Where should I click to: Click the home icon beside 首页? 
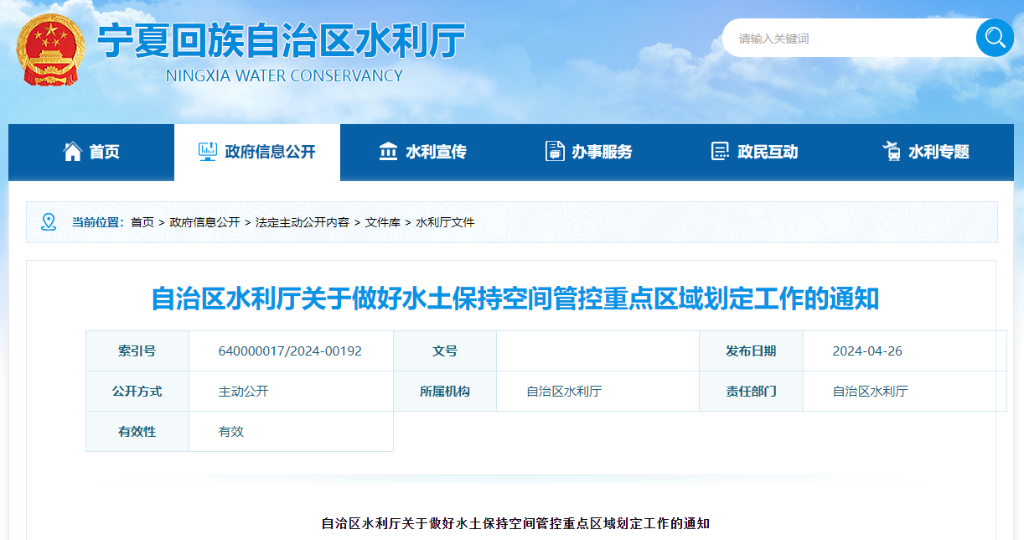point(72,151)
